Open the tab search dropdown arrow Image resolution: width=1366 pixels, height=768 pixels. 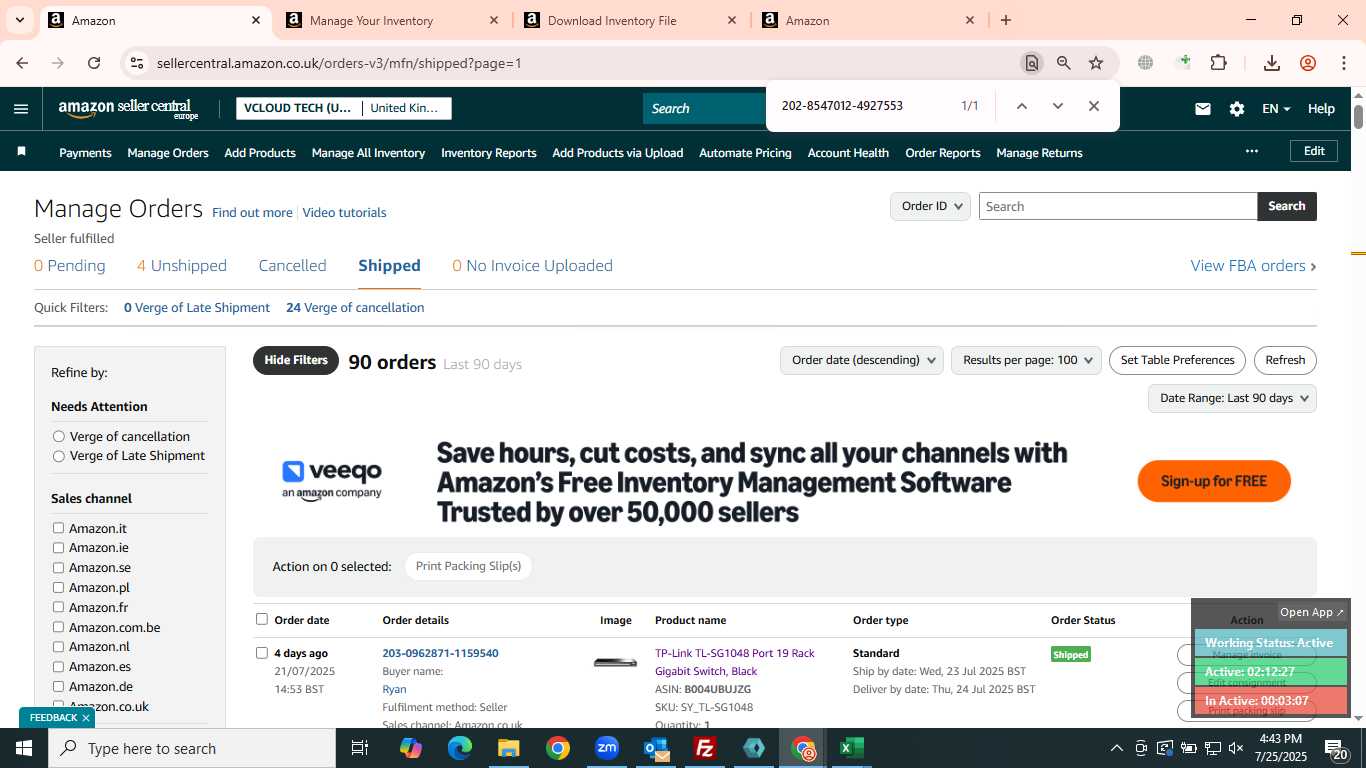tap(19, 20)
